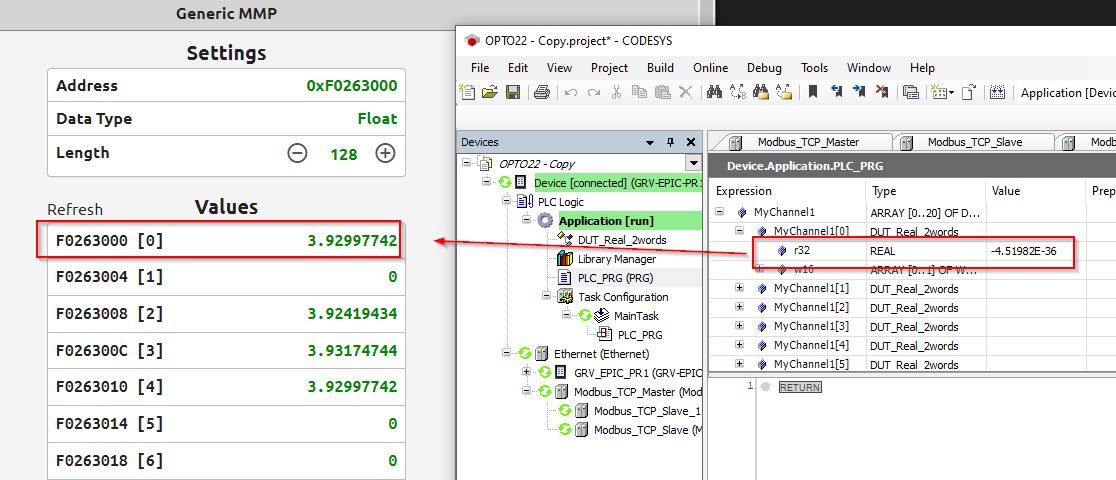Select Modbus_TCP_Slave_1 tree item
Image resolution: width=1116 pixels, height=480 pixels.
647,411
